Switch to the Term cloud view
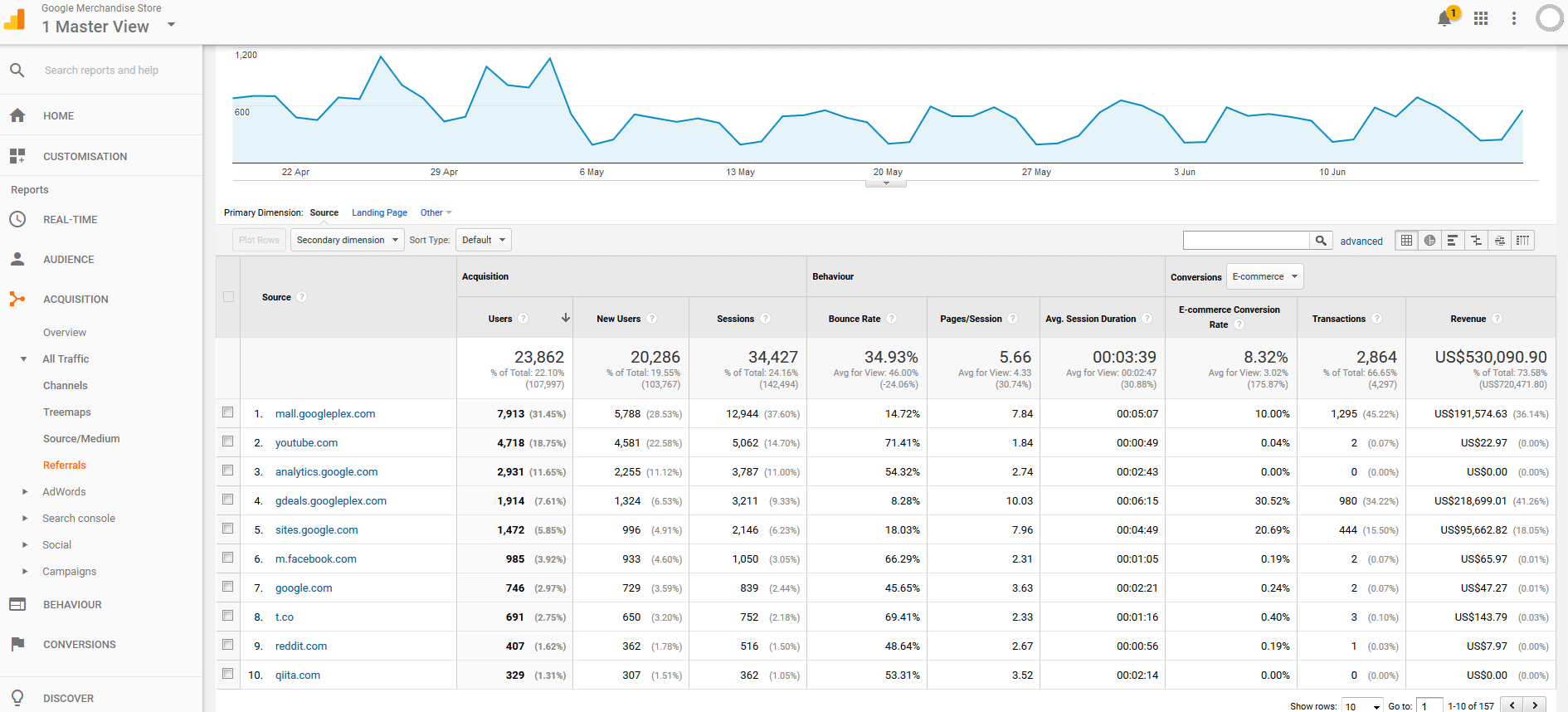Screen dimensions: 1568x712 1499,241
